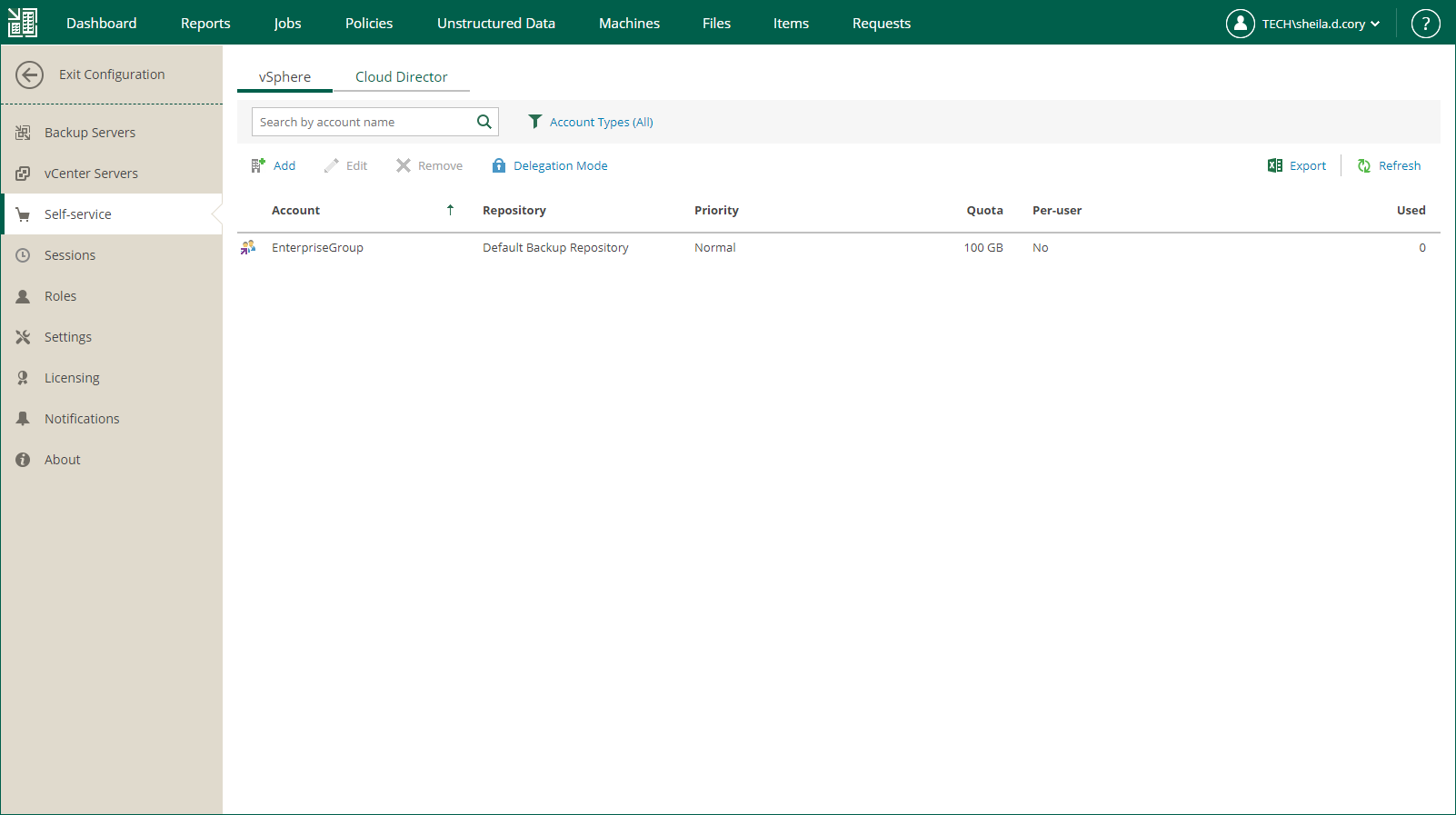Open the Unstructured Data menu

[495, 24]
